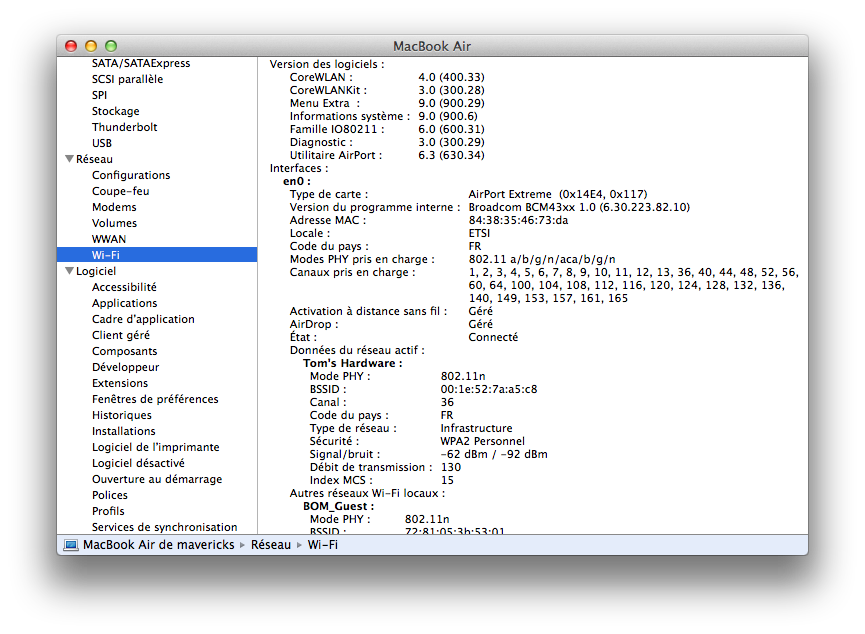Open the Configurations network item
Viewport: 865px width, 634px height.
131,175
